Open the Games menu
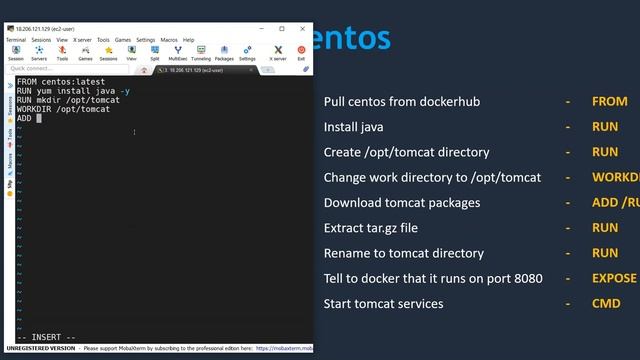Viewport: 640px width, 360px height. coord(123,40)
